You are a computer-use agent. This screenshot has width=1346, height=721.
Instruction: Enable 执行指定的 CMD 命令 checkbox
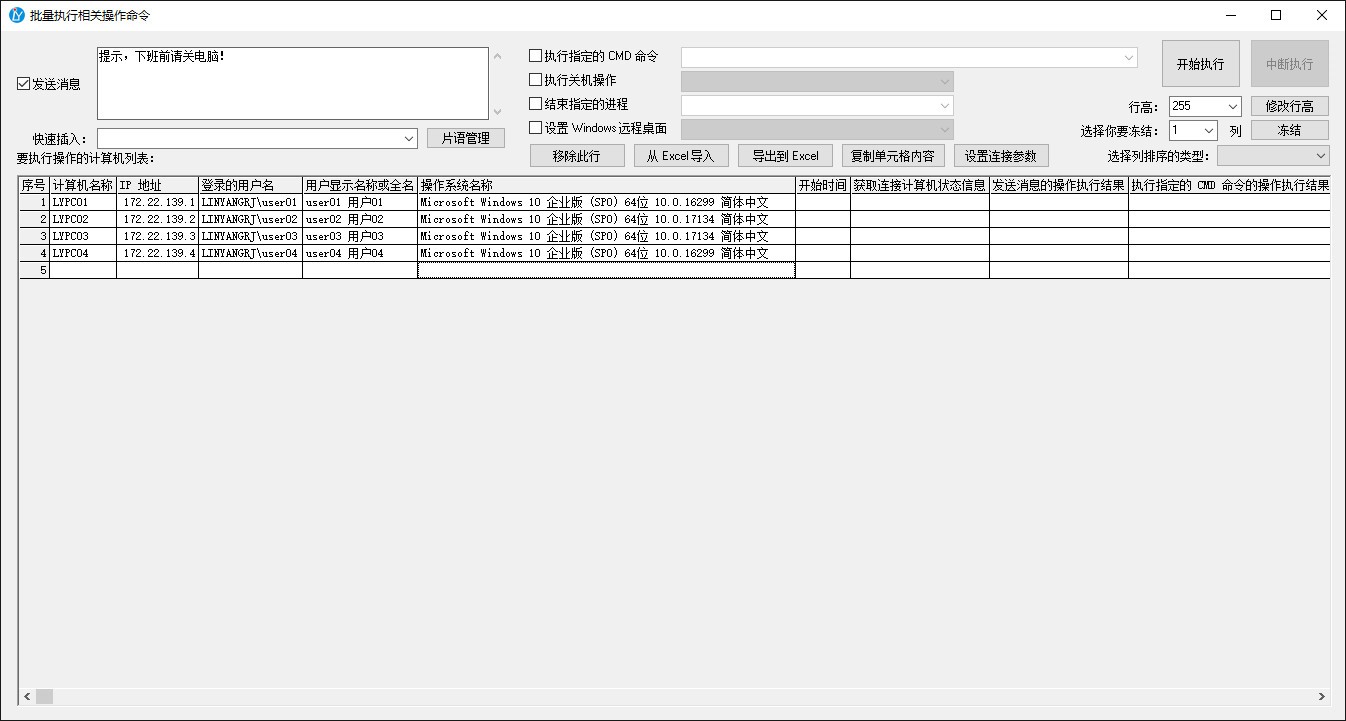(535, 56)
